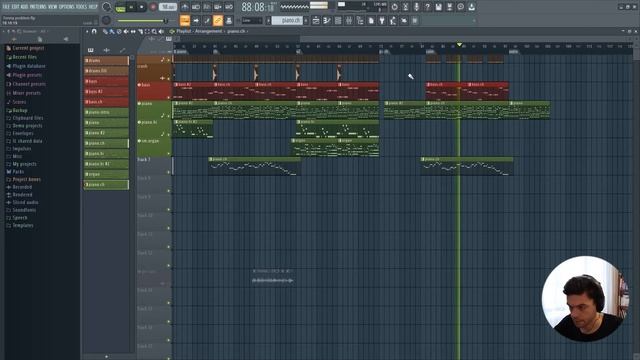640x360 pixels.
Task: Open the help question mark icon
Action: pos(427,7)
